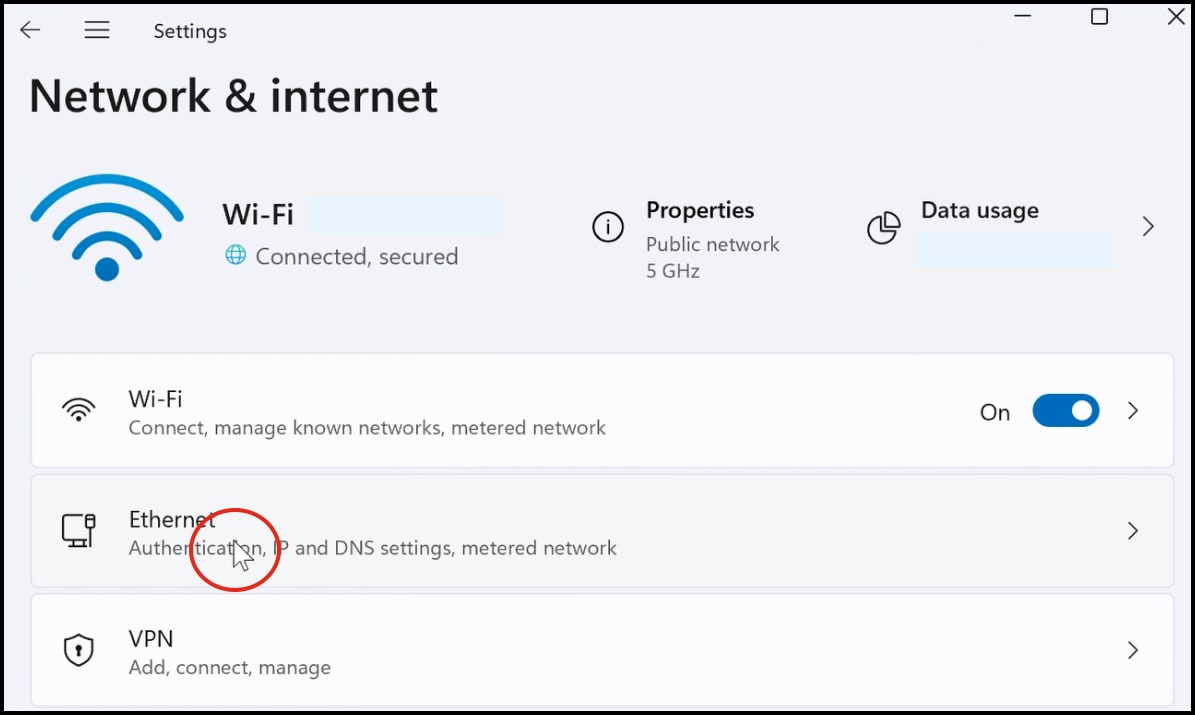Click the Properties info circle icon
Viewport: 1195px width, 715px height.
(x=608, y=228)
